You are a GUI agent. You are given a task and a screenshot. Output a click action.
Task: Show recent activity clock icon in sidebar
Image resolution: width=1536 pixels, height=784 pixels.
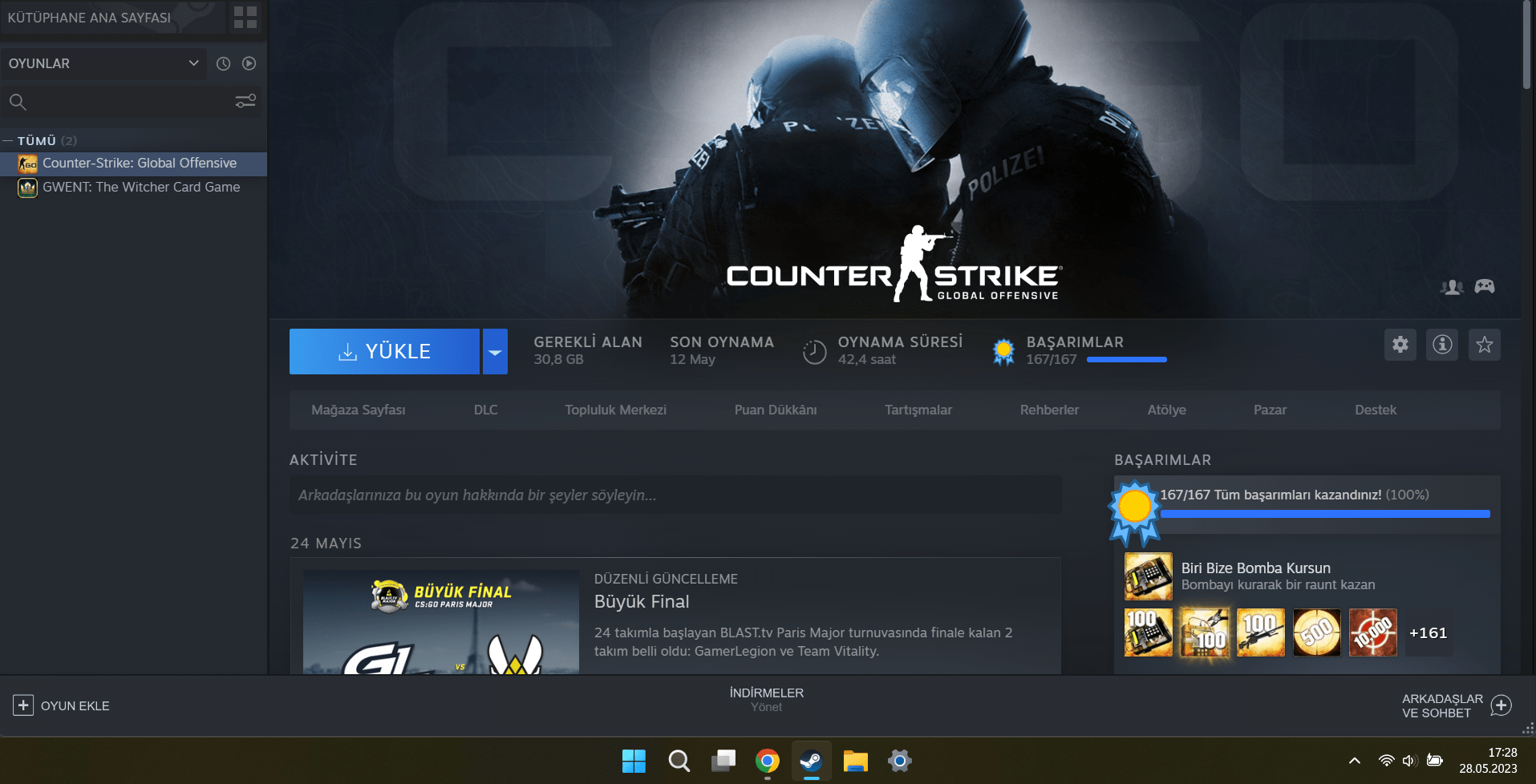[223, 63]
